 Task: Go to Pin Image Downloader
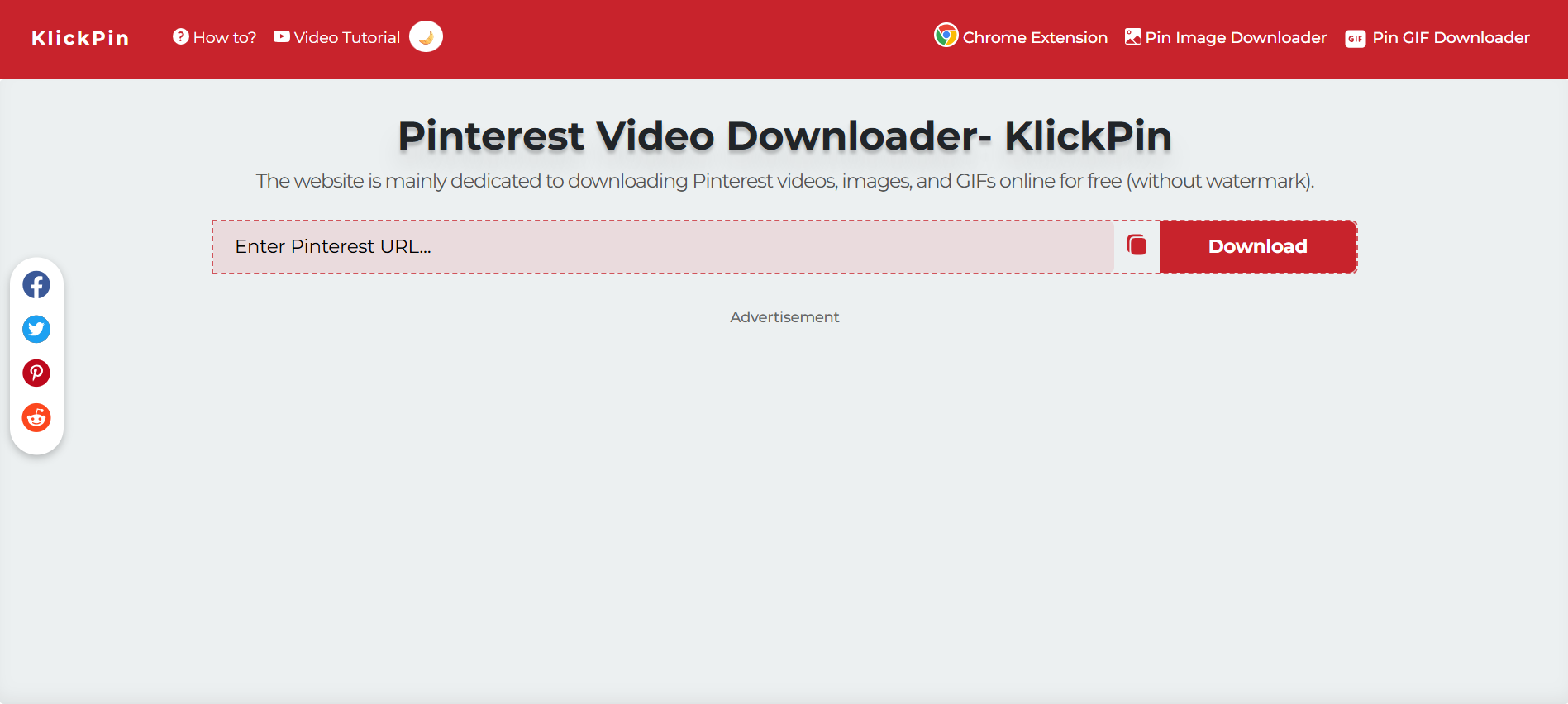1226,37
